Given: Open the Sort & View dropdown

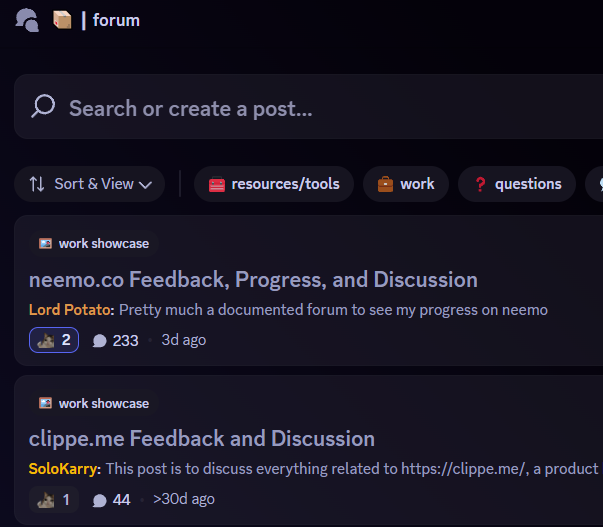Looking at the screenshot, I should 90,184.
